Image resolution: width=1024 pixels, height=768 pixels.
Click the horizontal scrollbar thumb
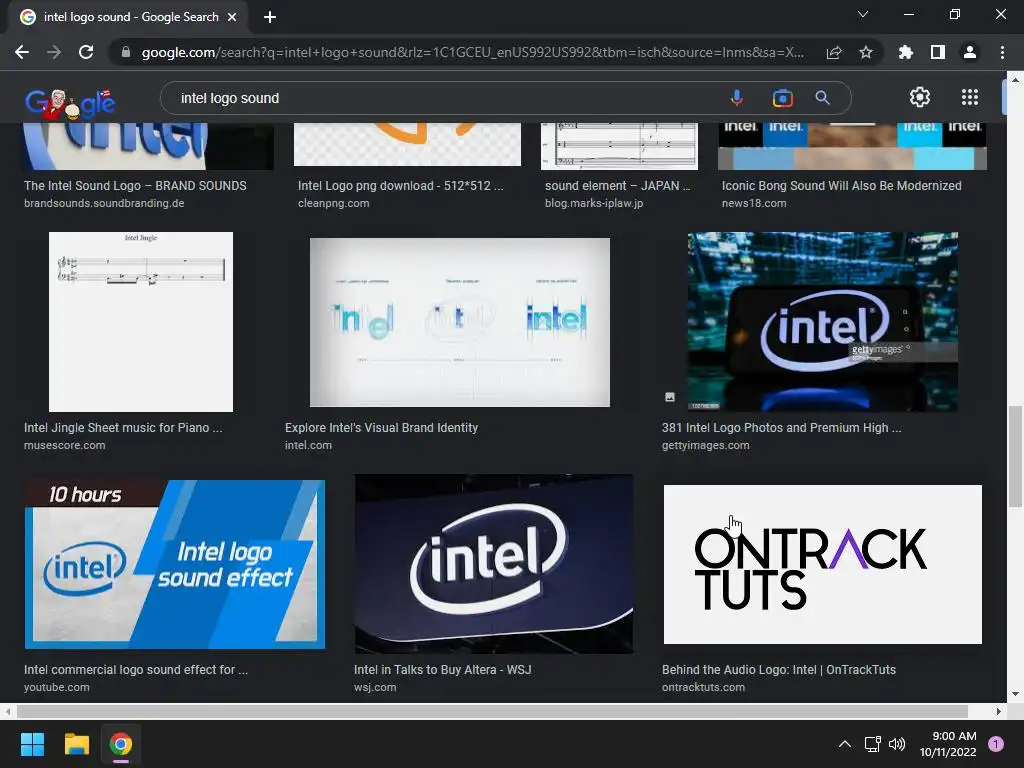click(492, 711)
